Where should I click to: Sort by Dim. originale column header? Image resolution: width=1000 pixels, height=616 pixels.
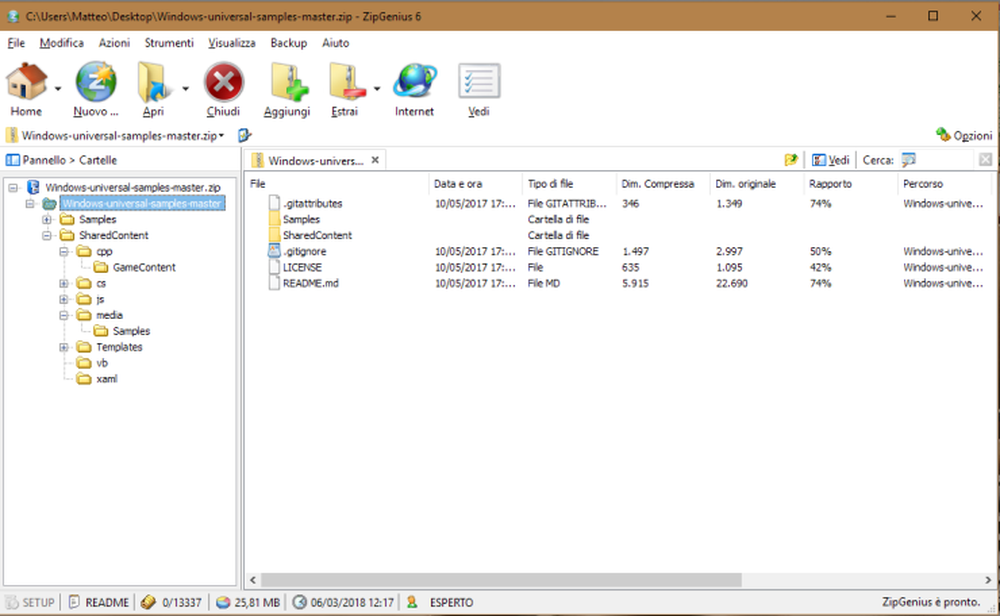pyautogui.click(x=756, y=184)
